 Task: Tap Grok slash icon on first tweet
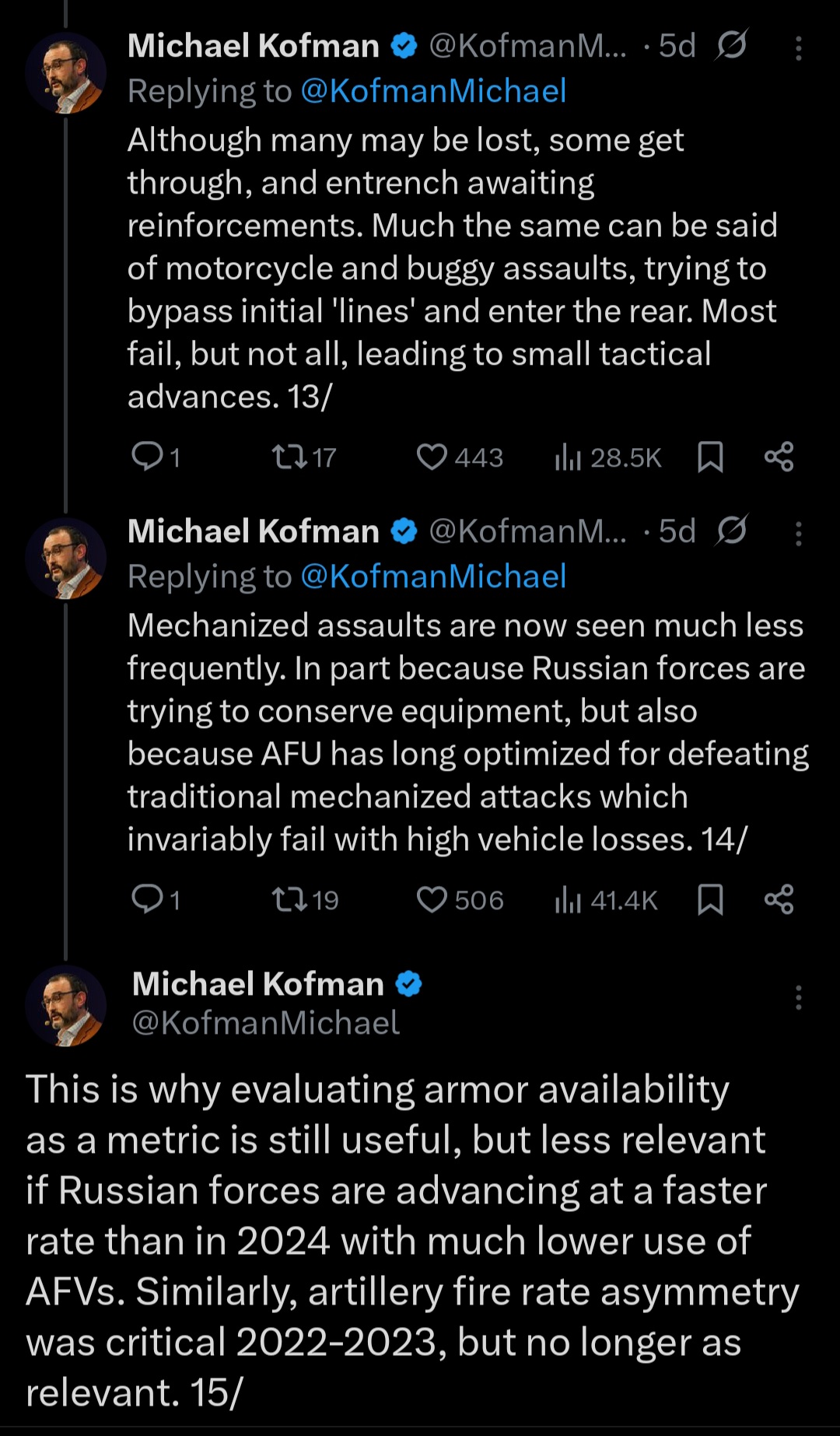731,45
